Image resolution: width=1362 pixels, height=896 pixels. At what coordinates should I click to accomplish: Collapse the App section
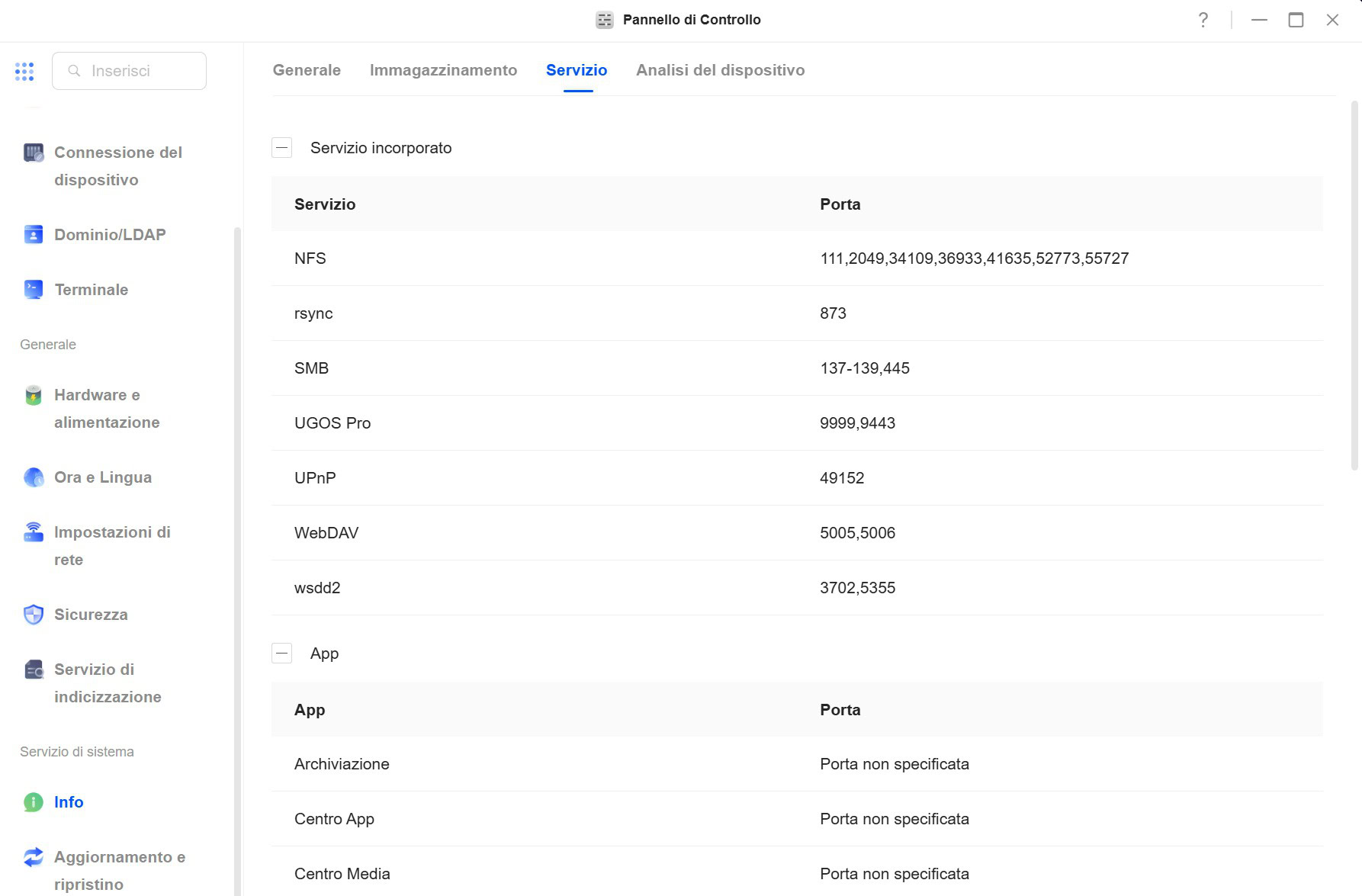tap(282, 654)
